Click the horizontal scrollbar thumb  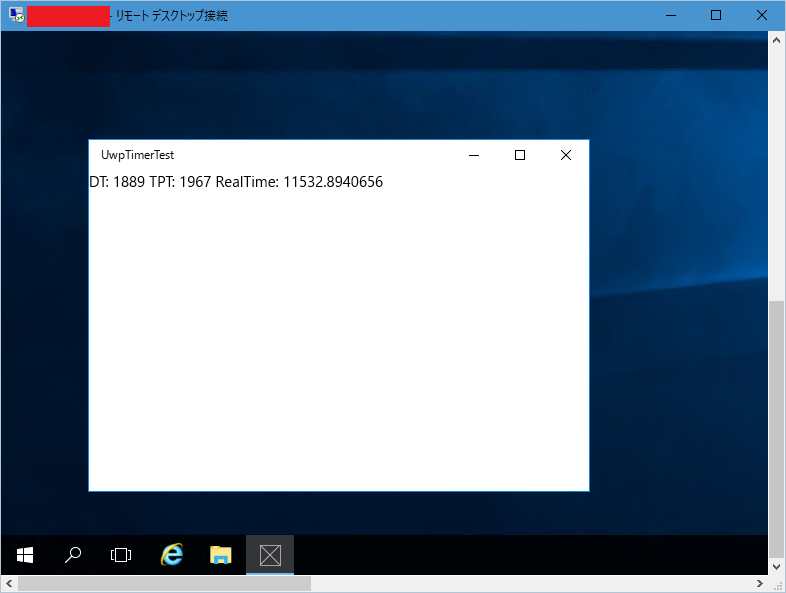[x=164, y=583]
